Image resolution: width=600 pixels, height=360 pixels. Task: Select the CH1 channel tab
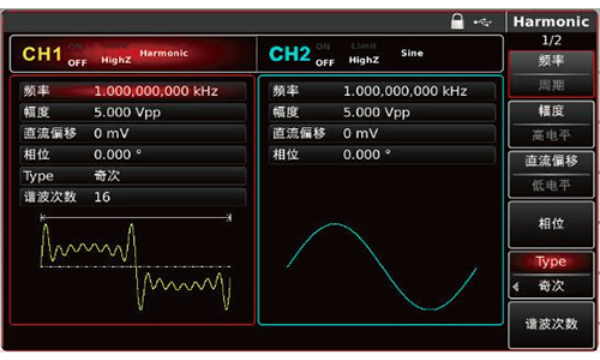tap(133, 54)
